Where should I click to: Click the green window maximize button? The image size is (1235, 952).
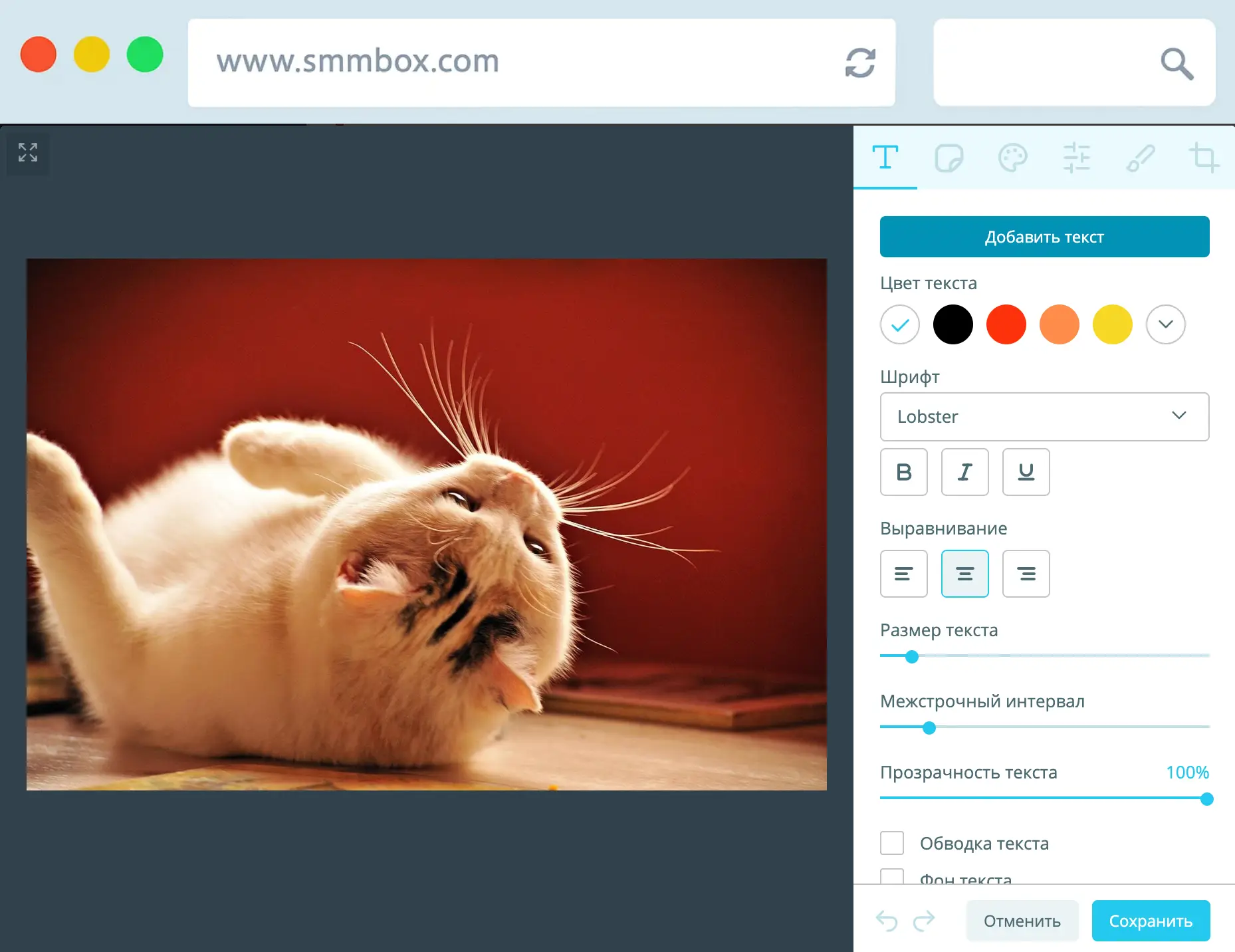pyautogui.click(x=145, y=54)
